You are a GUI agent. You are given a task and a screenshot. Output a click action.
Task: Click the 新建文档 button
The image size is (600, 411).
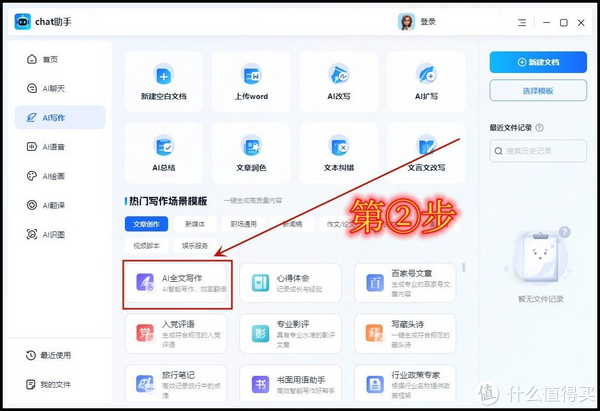(538, 62)
